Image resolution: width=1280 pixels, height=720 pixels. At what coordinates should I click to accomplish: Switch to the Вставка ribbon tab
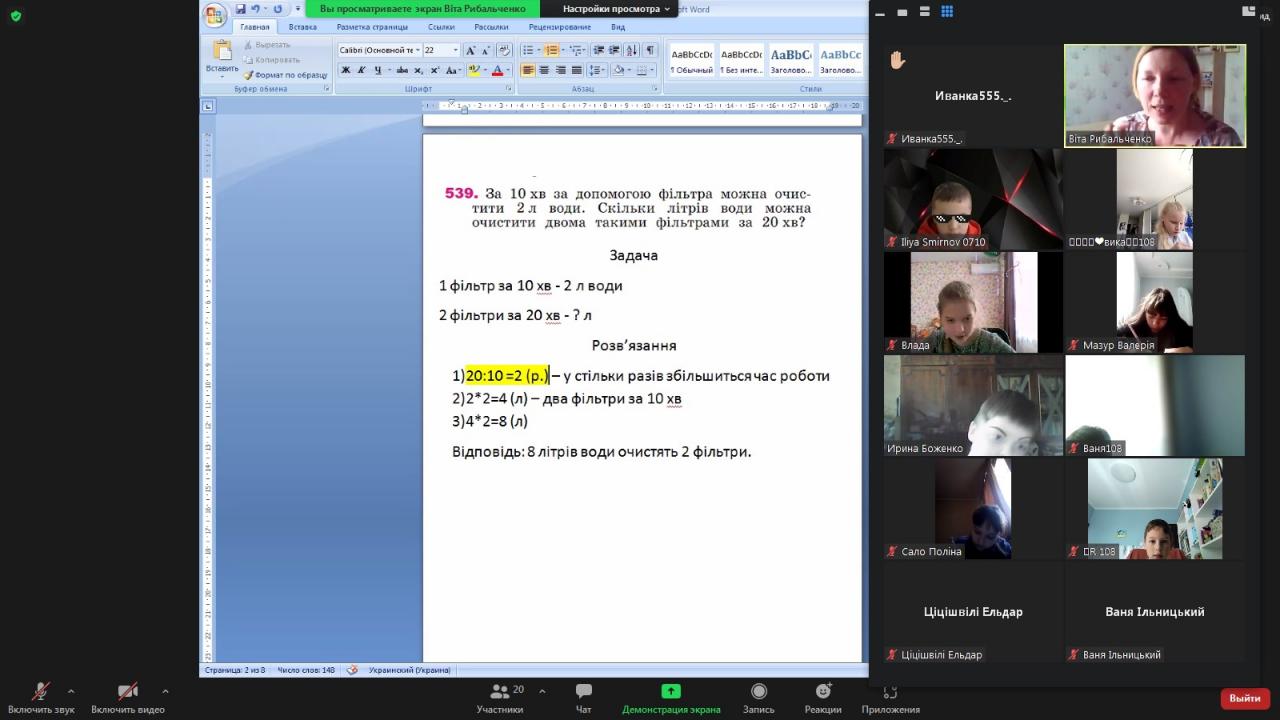tap(302, 27)
